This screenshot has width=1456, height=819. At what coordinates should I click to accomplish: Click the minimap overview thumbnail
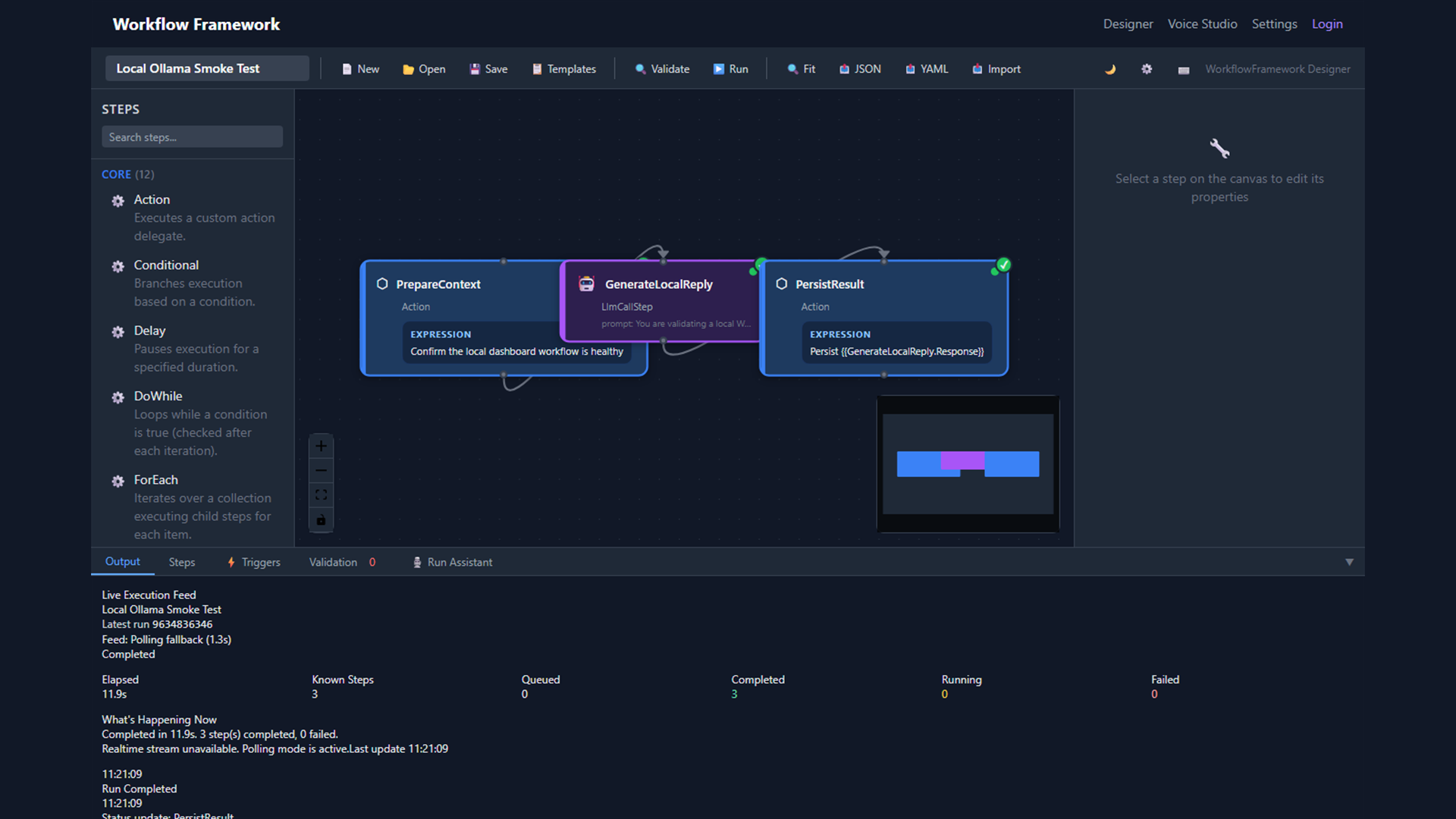tap(968, 463)
